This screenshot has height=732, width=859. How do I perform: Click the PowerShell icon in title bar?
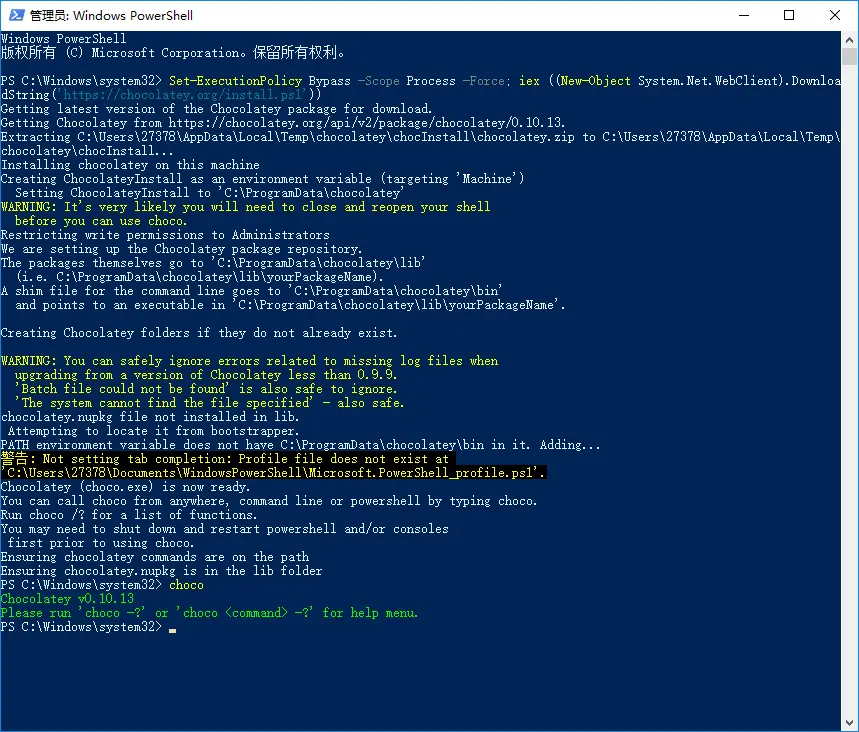pos(16,15)
